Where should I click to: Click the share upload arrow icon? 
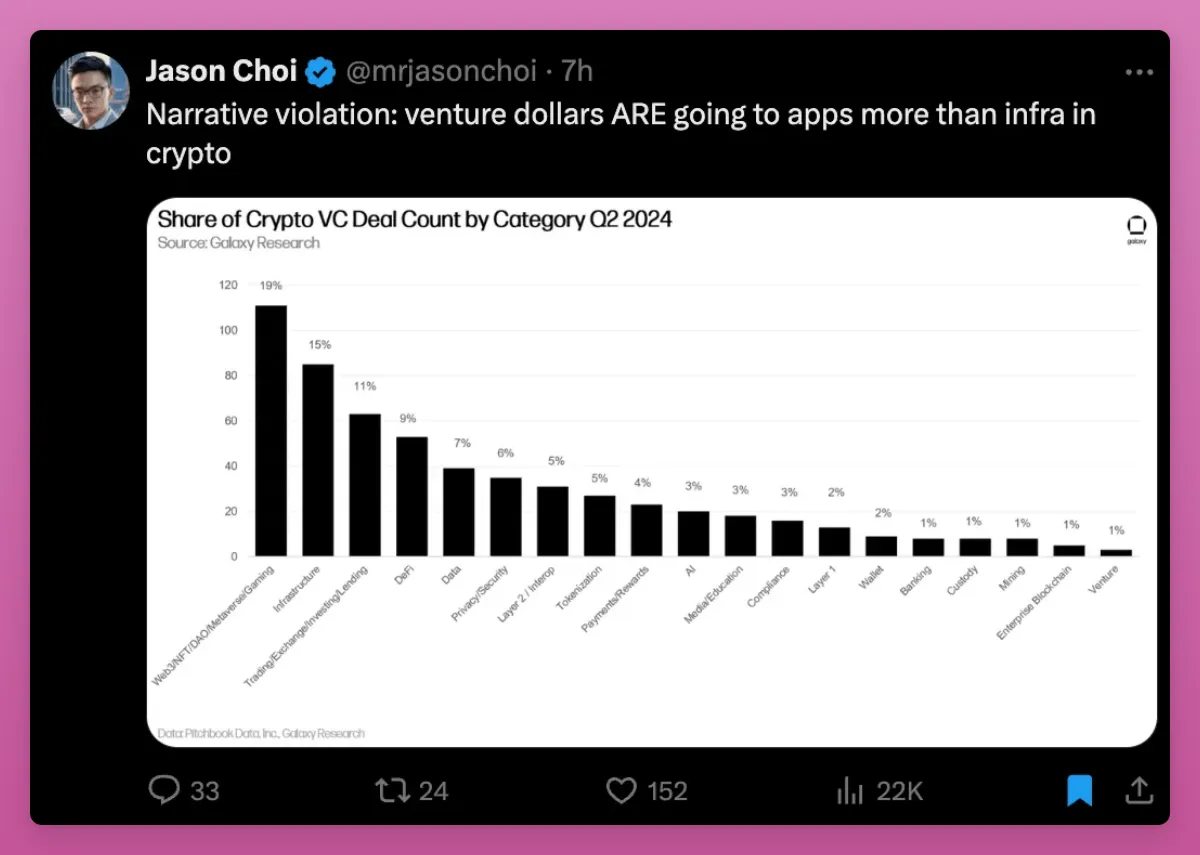pos(1138,791)
